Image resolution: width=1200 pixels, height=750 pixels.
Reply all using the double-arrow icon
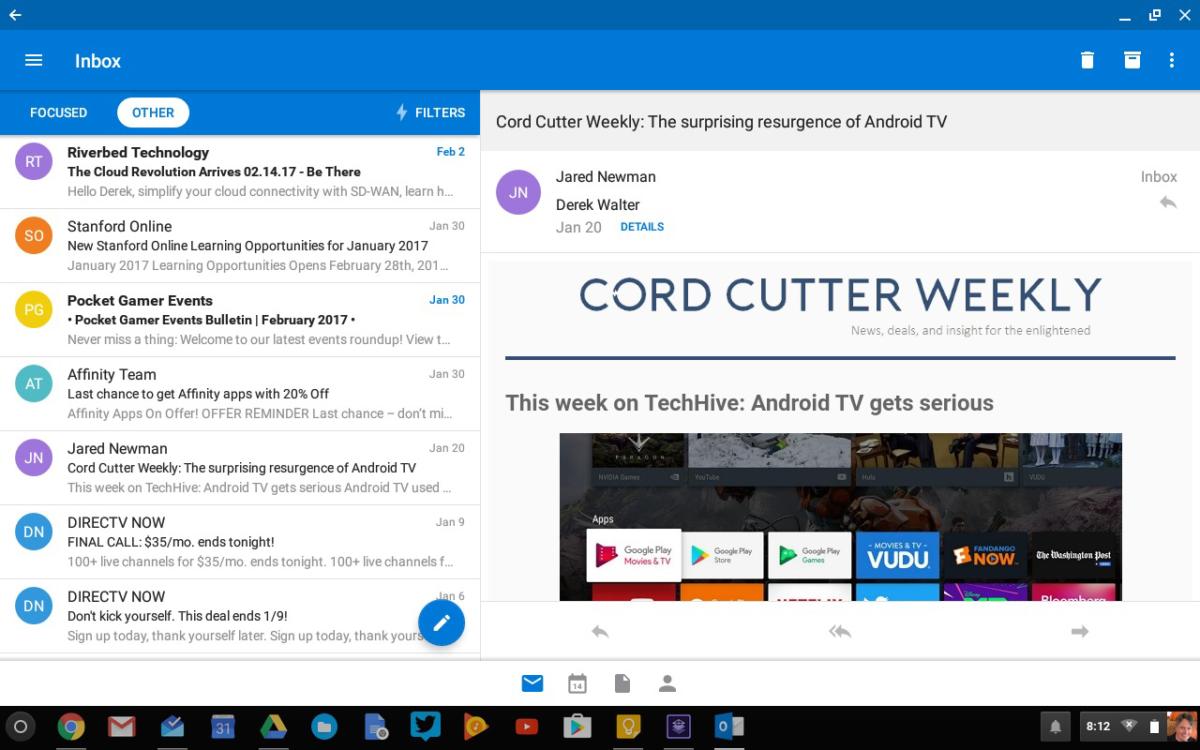pos(840,631)
